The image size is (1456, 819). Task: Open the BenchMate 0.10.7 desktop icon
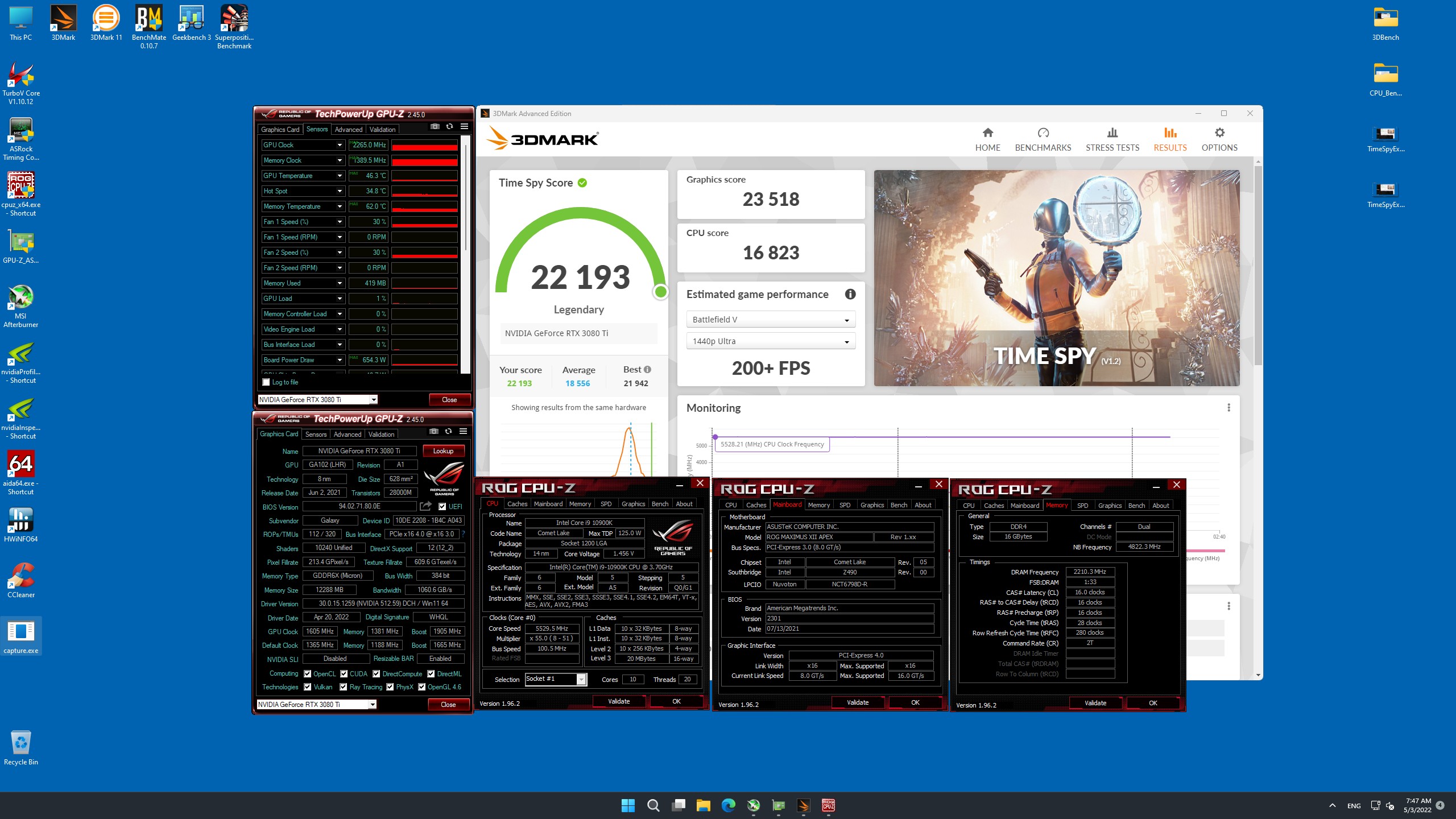coord(148,27)
